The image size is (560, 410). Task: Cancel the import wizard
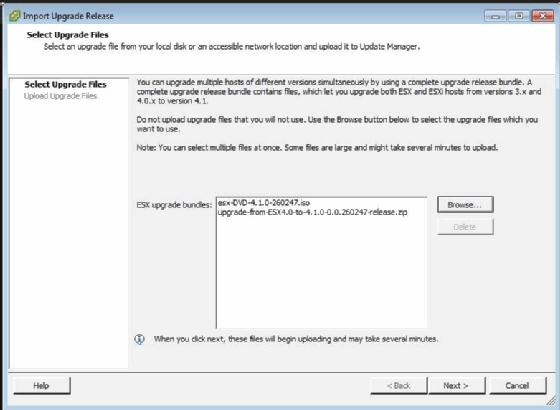tap(518, 386)
